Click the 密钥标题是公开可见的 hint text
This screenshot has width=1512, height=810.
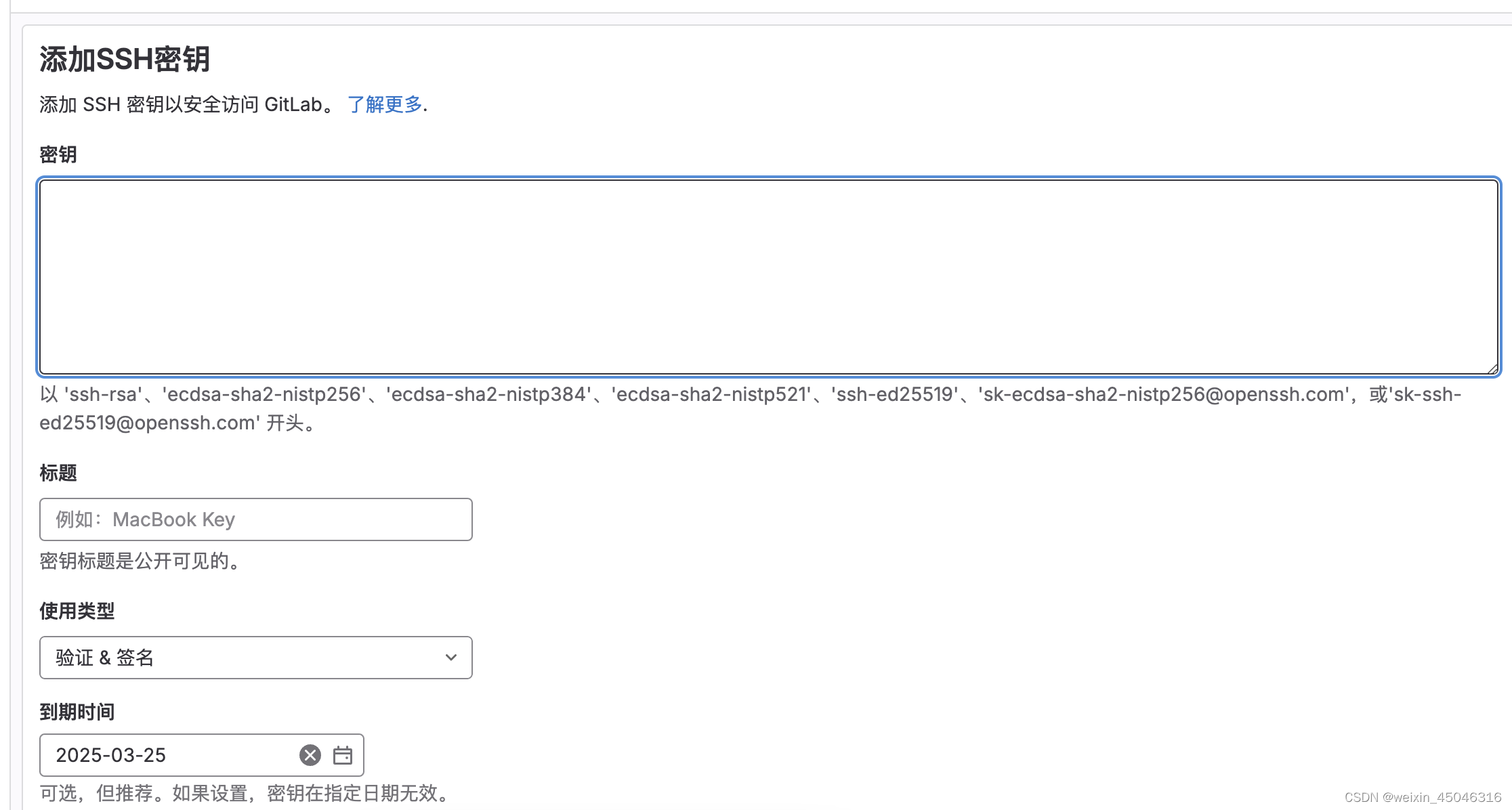[141, 561]
